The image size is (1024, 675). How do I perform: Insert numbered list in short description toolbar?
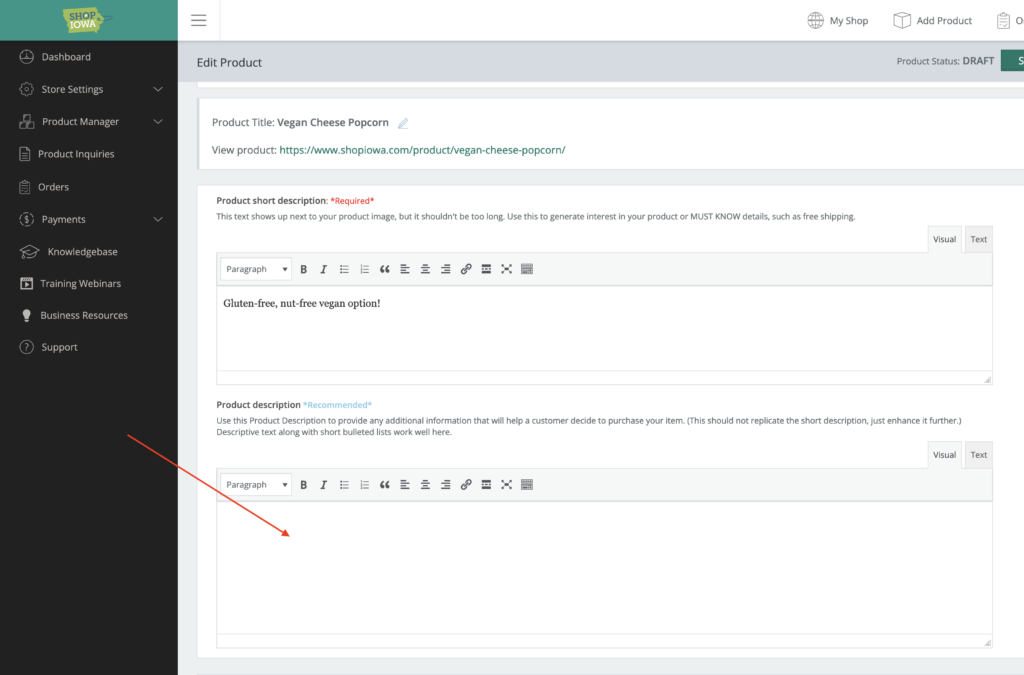point(364,269)
